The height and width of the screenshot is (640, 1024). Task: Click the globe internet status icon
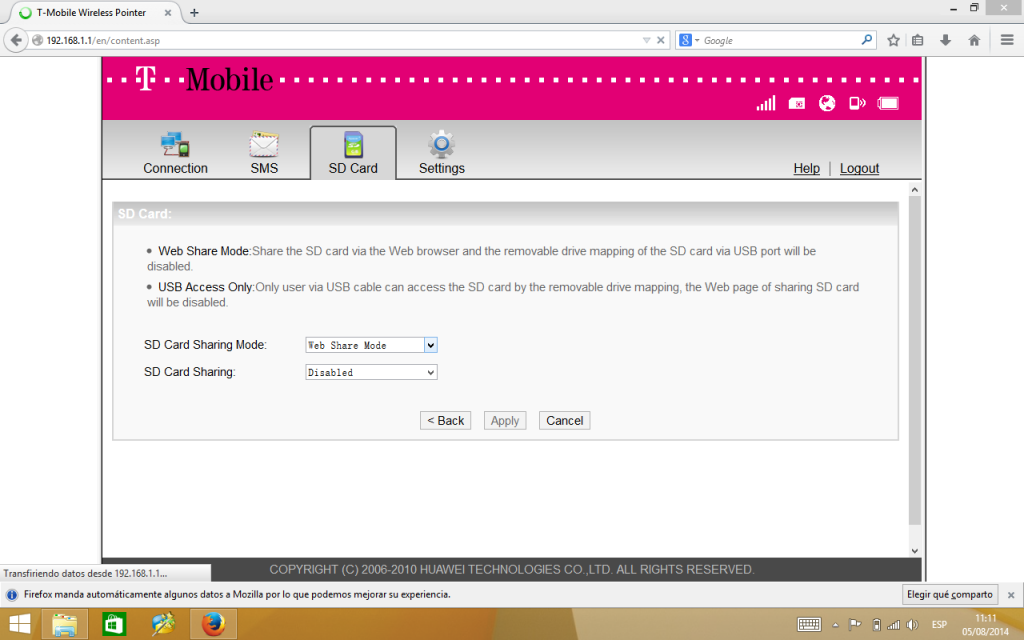click(x=827, y=103)
